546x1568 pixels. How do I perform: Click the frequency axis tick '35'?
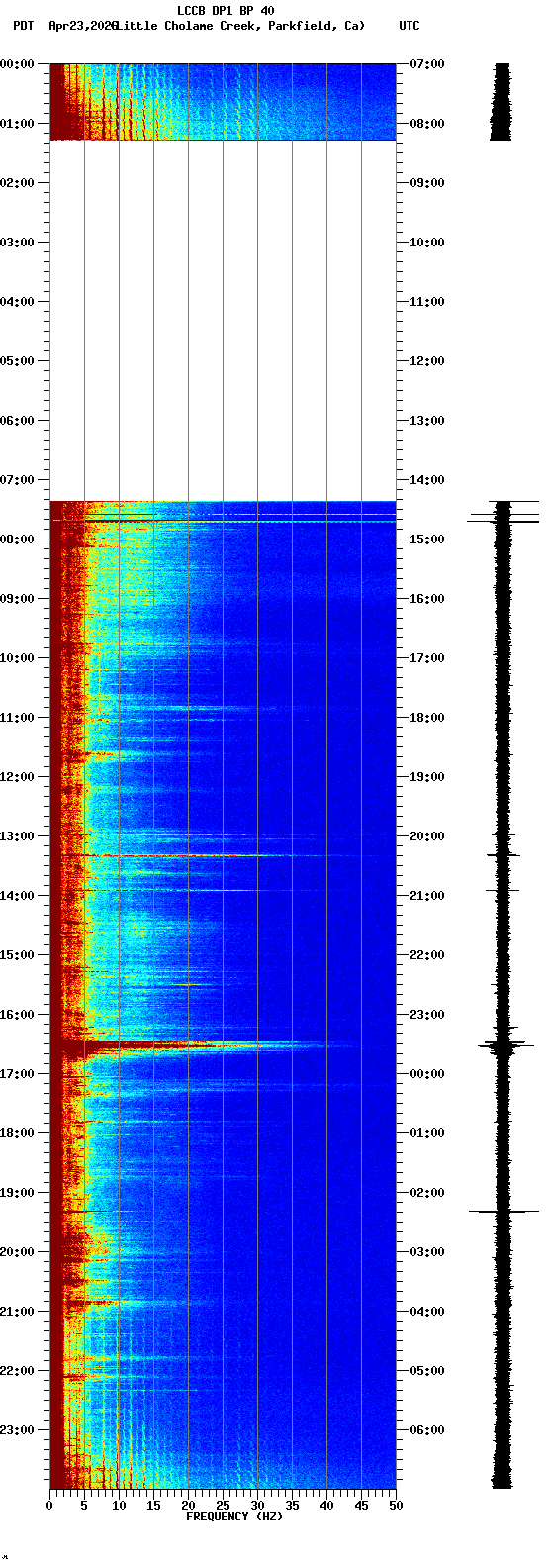(292, 1506)
